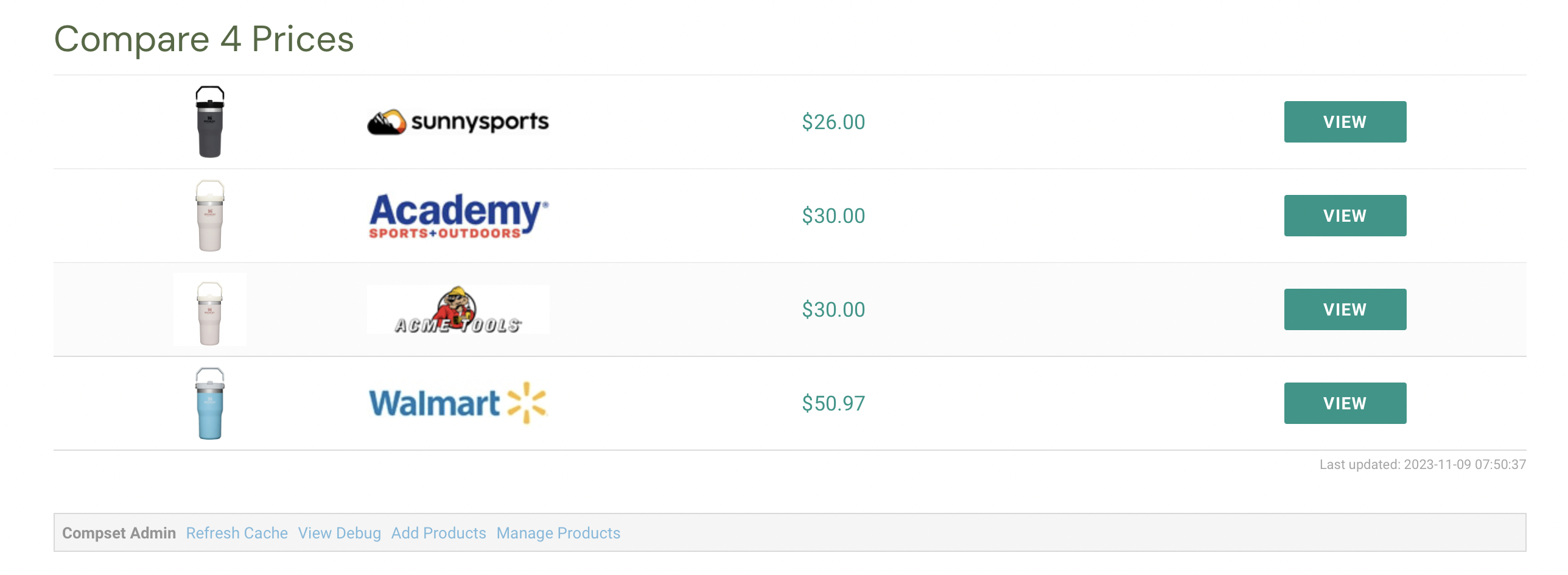Screen dimensions: 1568x575
Task: Click the Acme Tools logo
Action: 458,309
